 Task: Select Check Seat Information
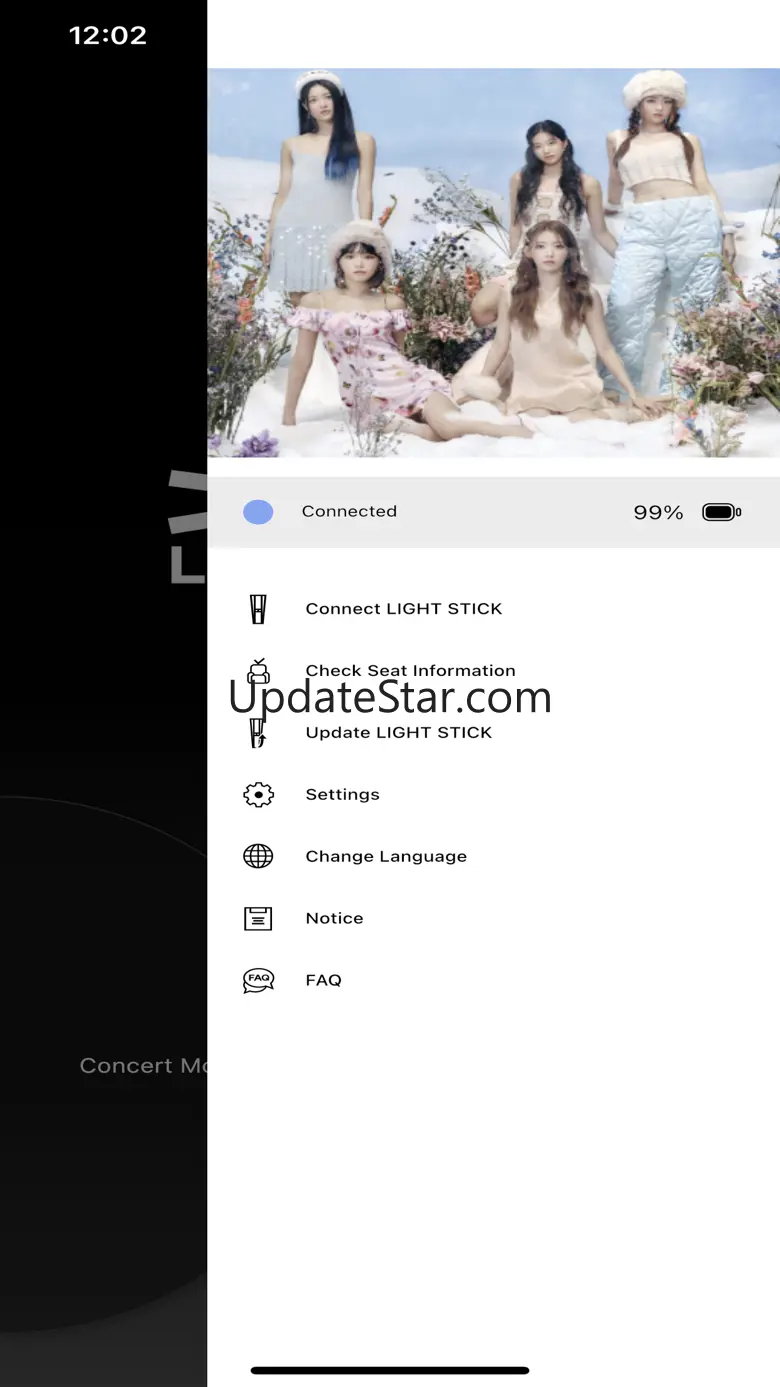(410, 671)
